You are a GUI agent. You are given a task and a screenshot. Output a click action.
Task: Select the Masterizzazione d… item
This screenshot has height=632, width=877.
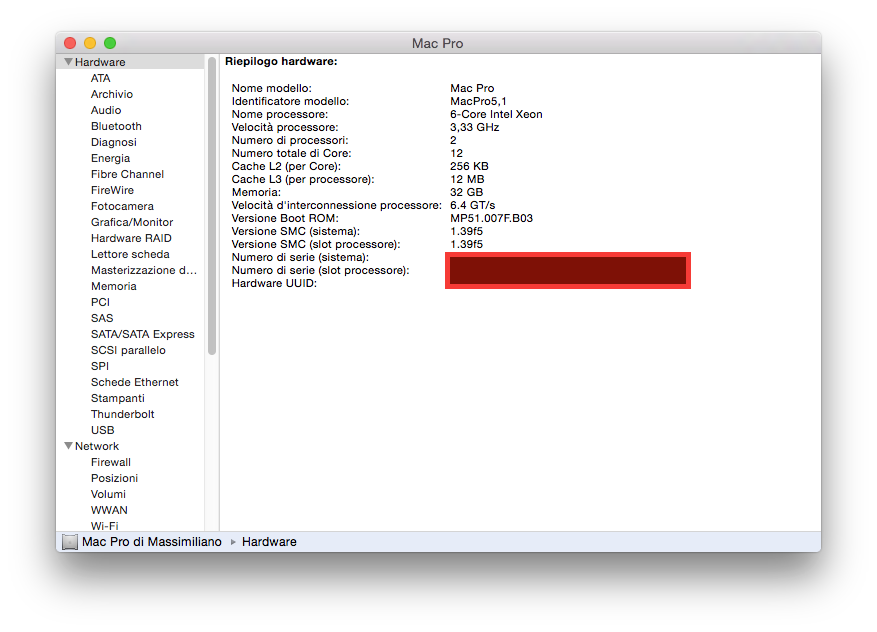(144, 270)
